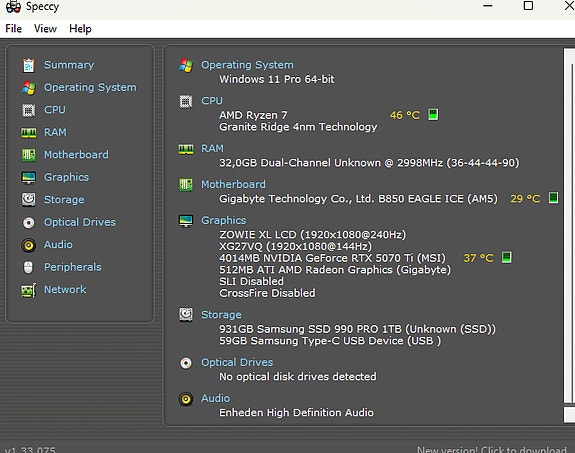575x453 pixels.
Task: Open the Graphics heading link in main panel
Action: pyautogui.click(x=224, y=220)
